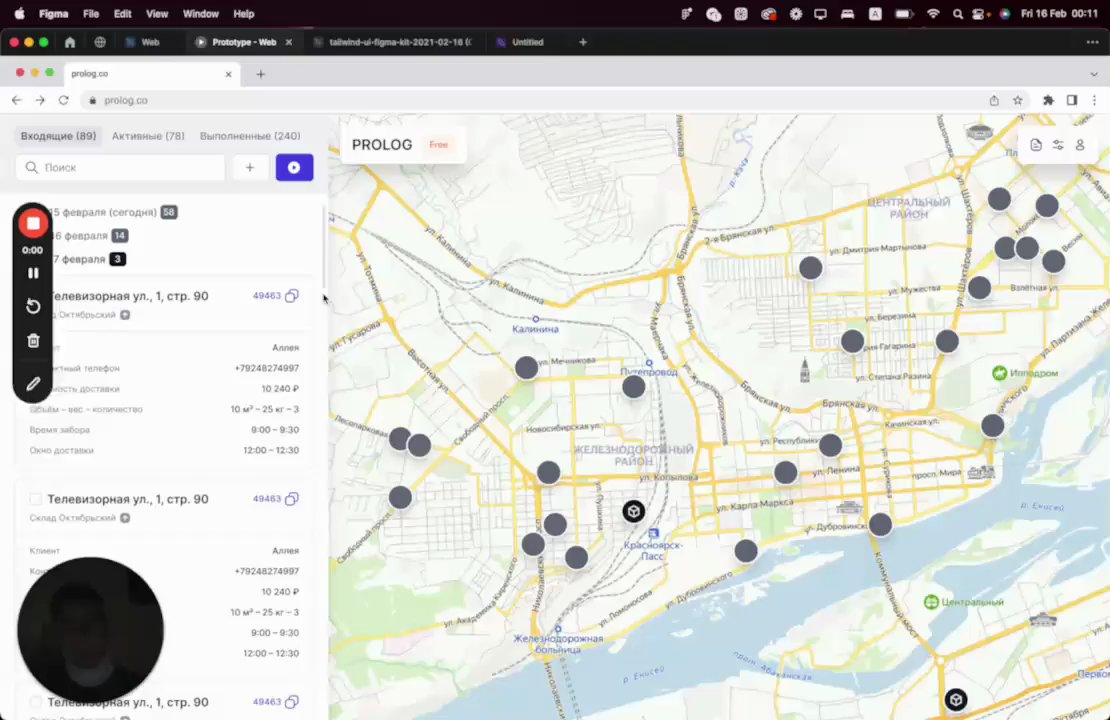The image size is (1110, 720).
Task: Restart the recording with the circular arrow
Action: pyautogui.click(x=33, y=307)
